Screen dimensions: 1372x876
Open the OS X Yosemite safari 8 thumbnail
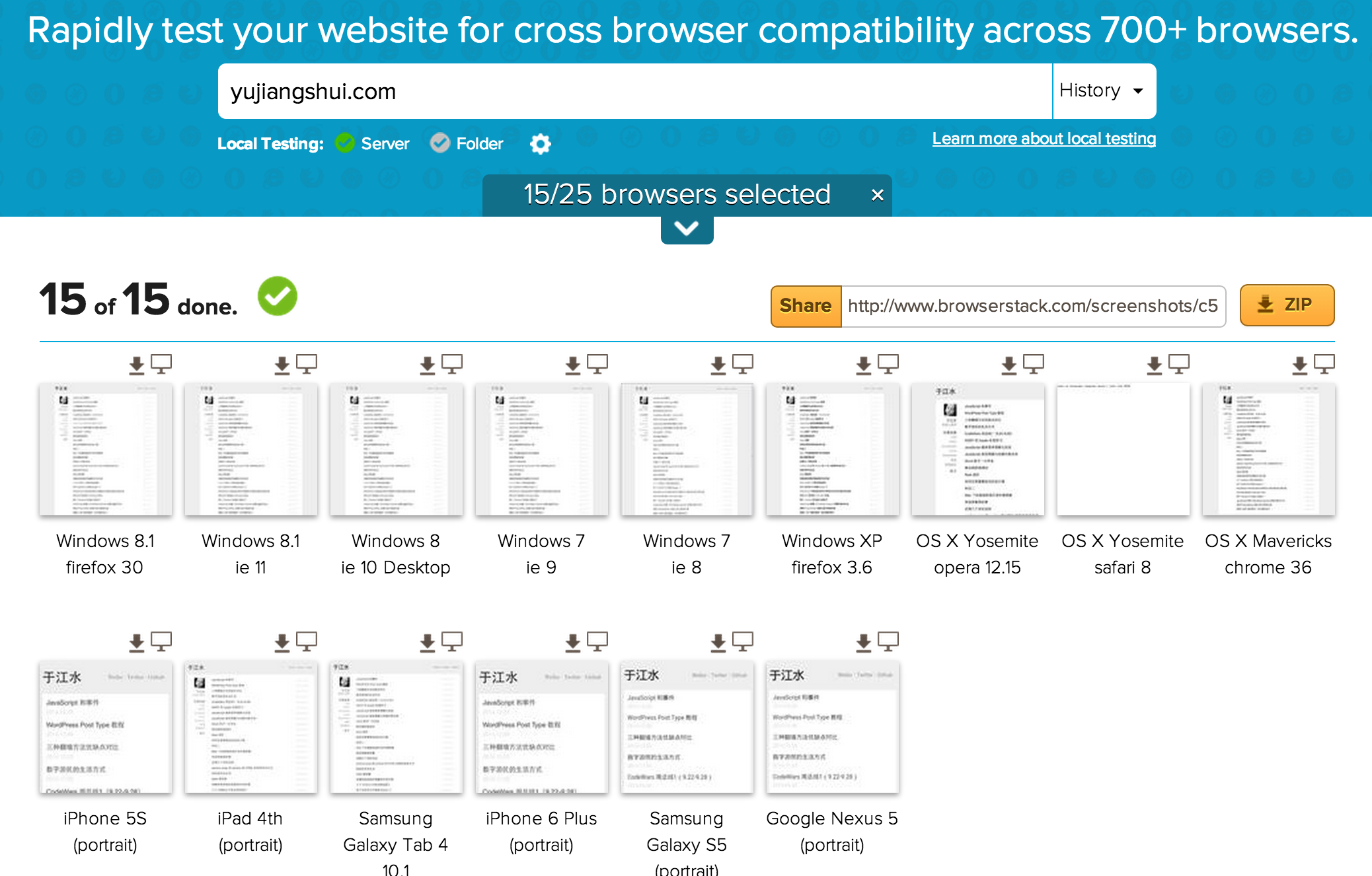(x=1123, y=449)
